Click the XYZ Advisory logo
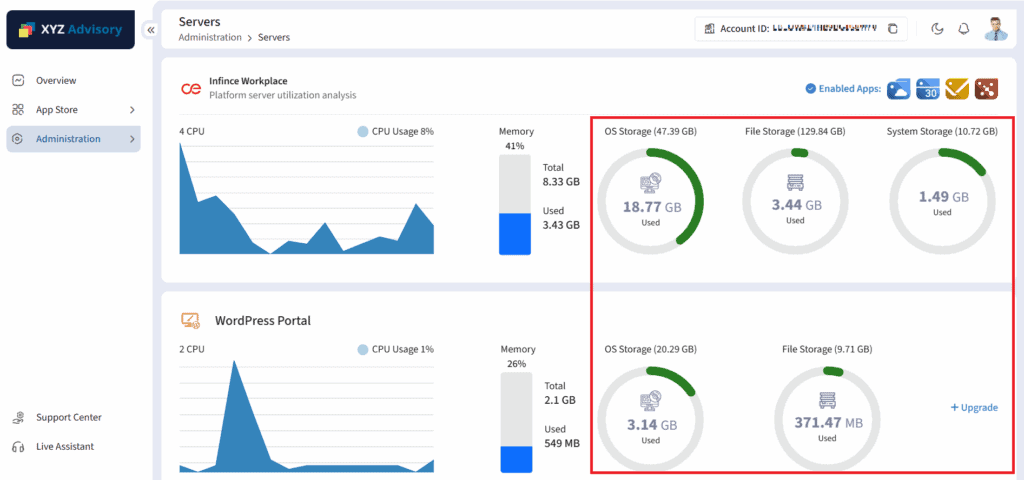Viewport: 1024px width, 480px height. (70, 30)
